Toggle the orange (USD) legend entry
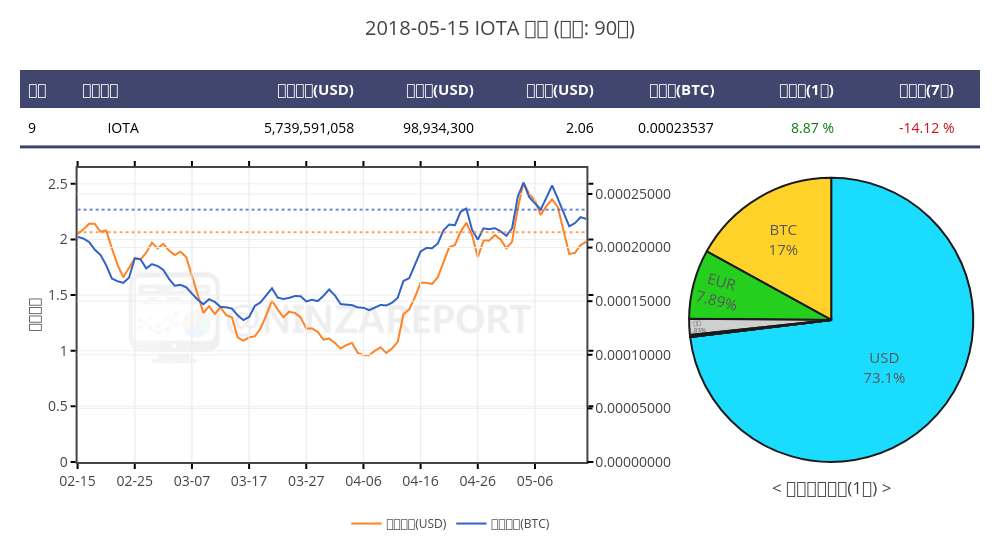Viewport: 1000px width, 550px height. tap(399, 524)
